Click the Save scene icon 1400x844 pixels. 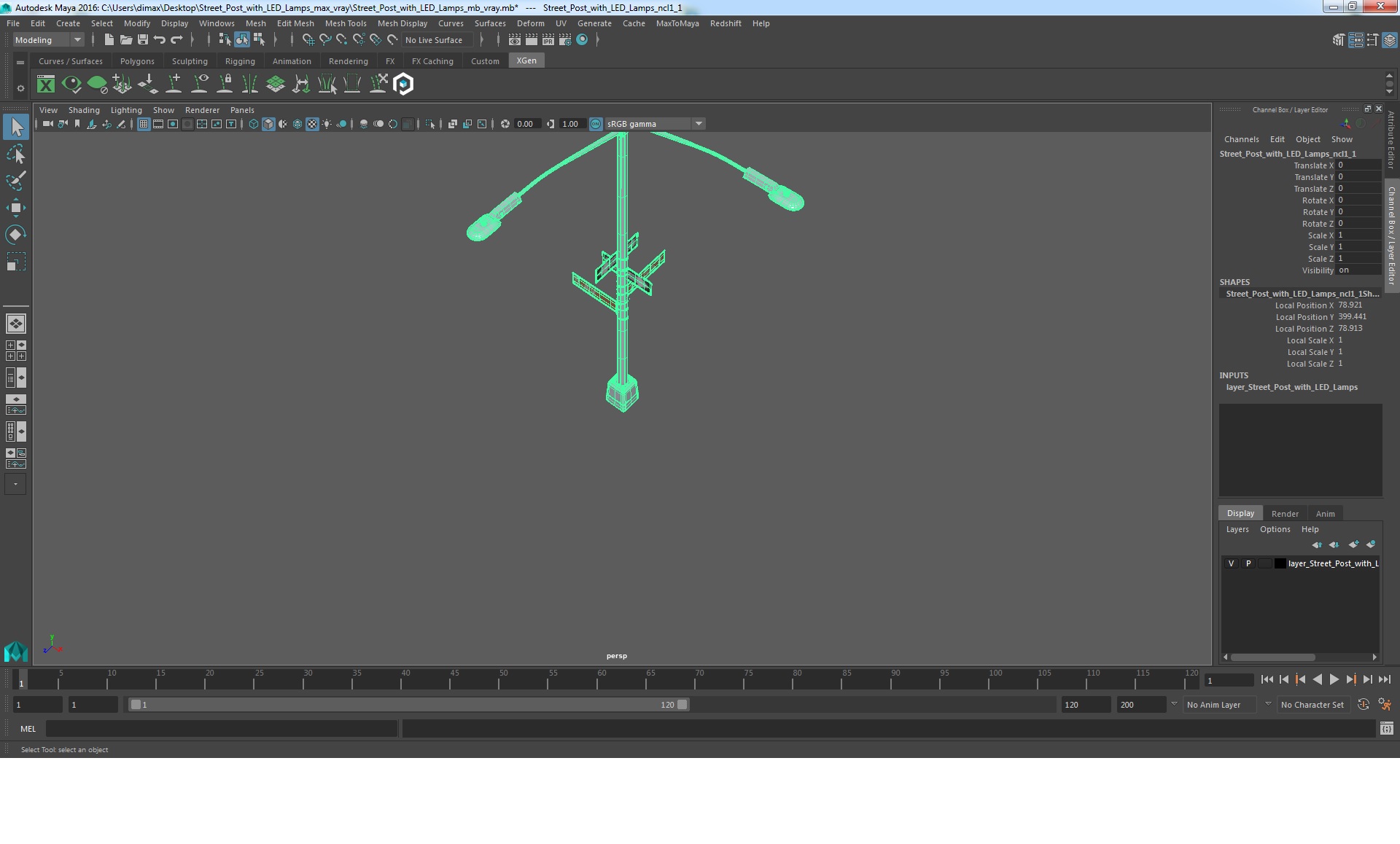tap(143, 40)
